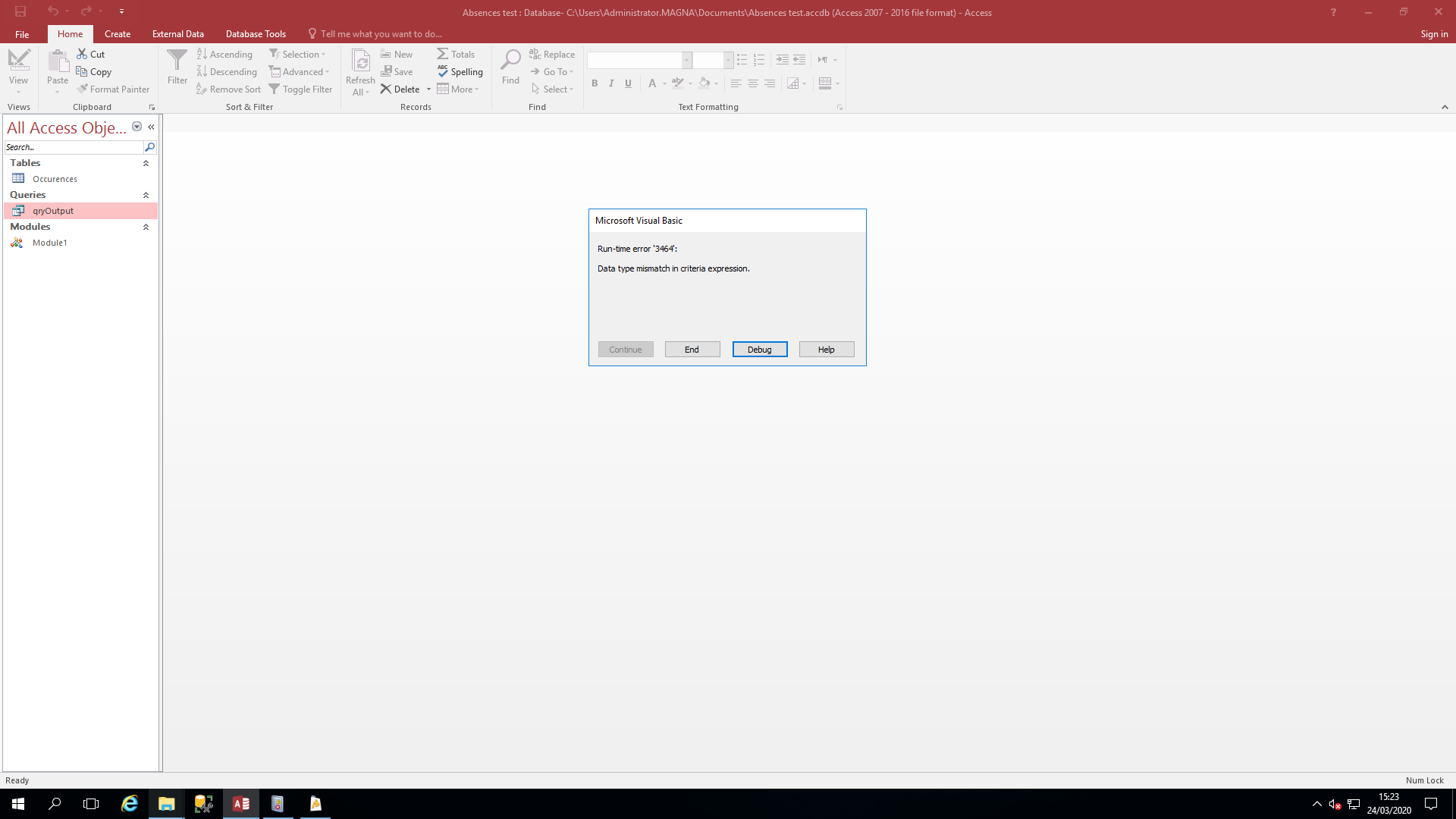This screenshot has height=819, width=1456.
Task: Expand the Delete dropdown arrow
Action: pos(428,89)
